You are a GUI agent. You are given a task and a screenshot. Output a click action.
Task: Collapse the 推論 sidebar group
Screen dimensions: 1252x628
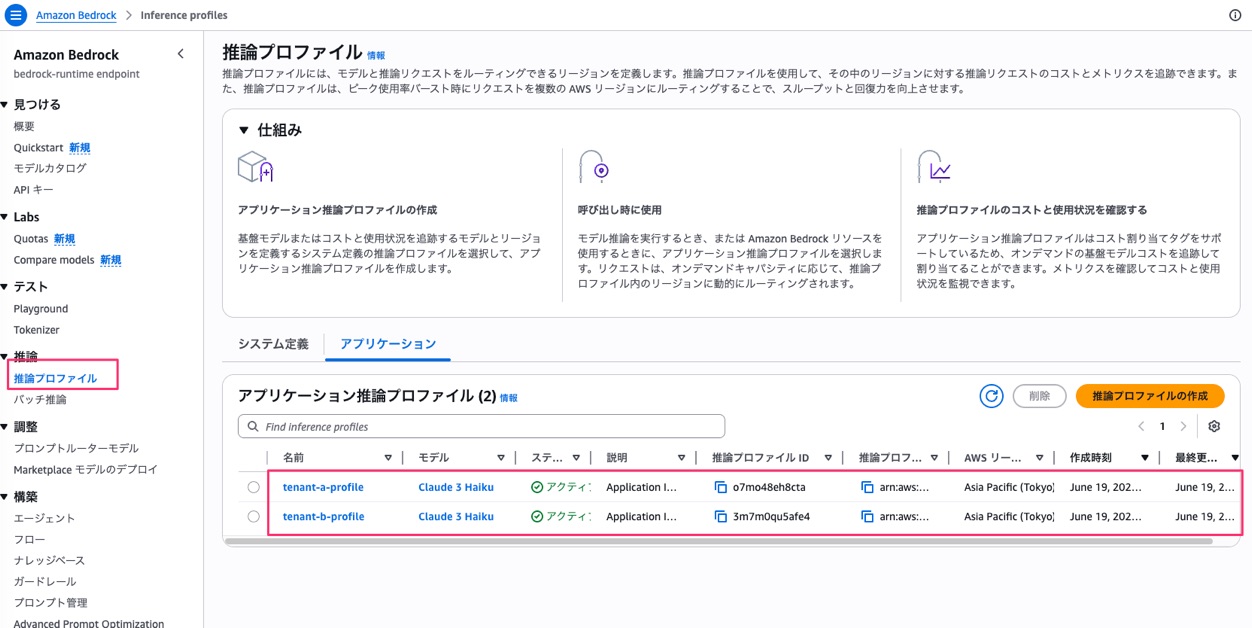click(5, 357)
